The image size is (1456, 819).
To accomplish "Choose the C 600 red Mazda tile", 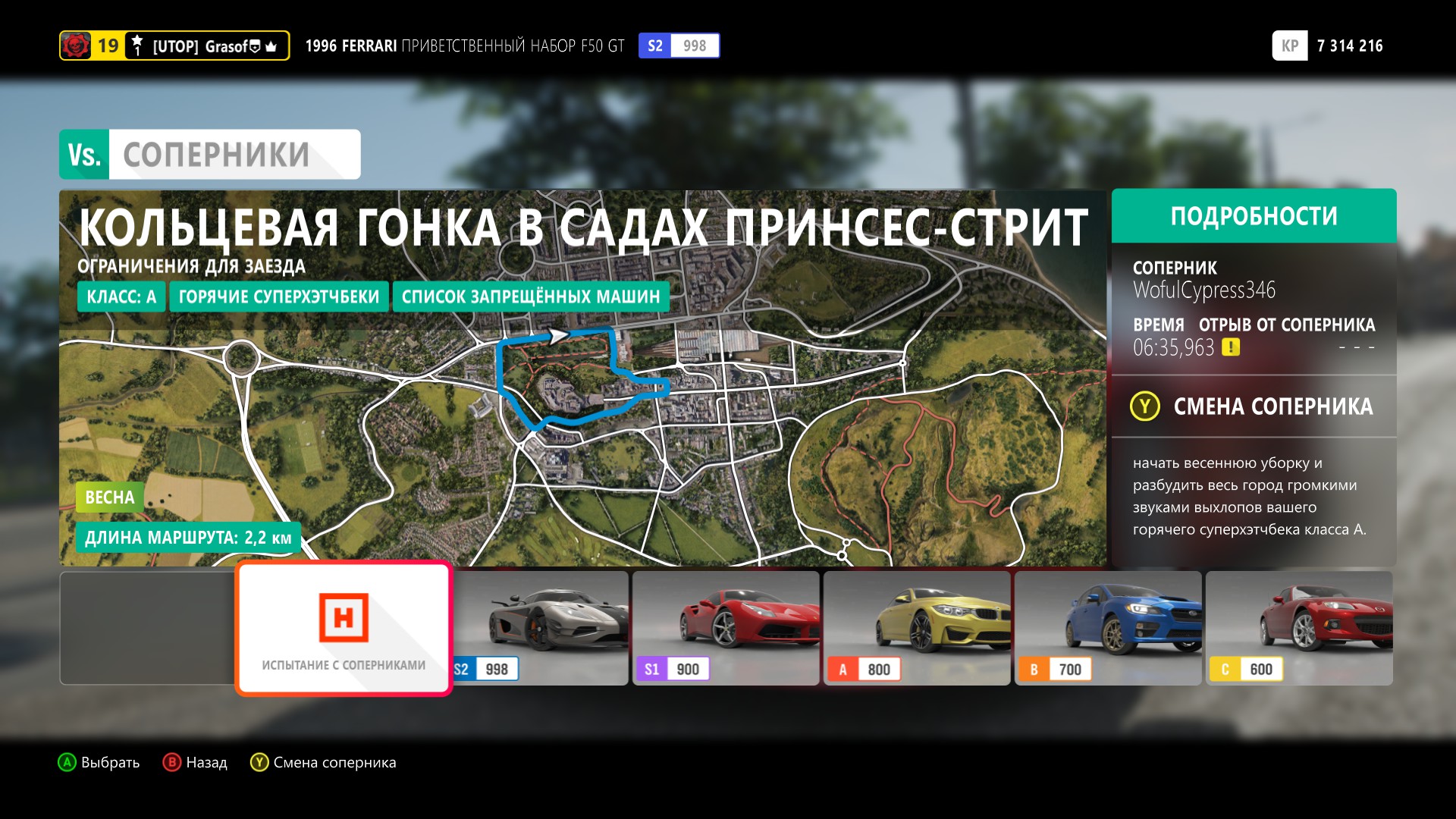I will [x=1299, y=628].
